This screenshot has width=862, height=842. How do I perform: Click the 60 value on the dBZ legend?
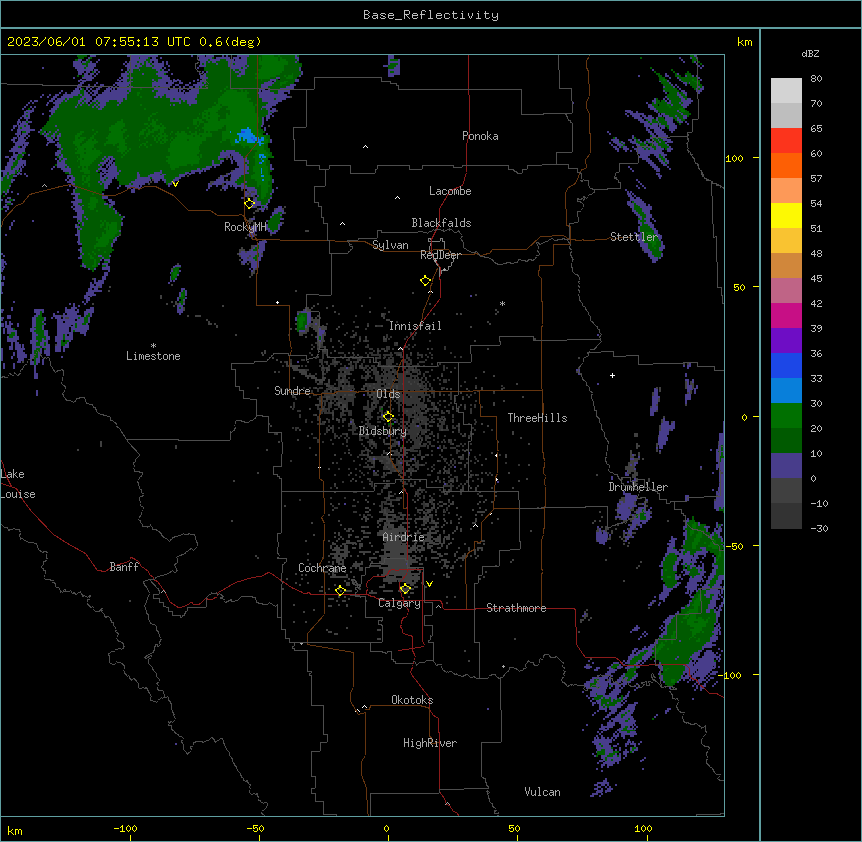[x=816, y=153]
